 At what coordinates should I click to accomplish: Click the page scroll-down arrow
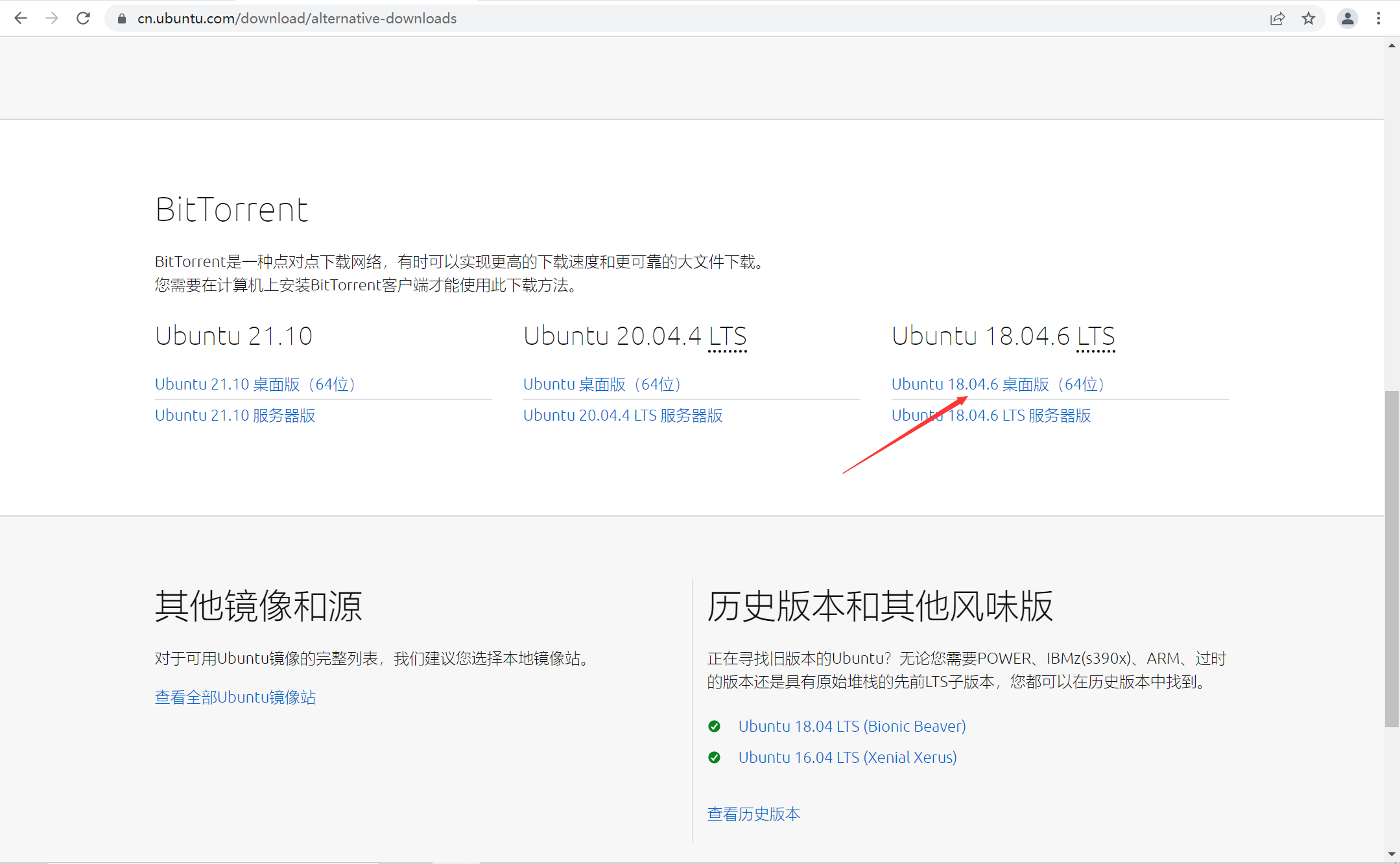pos(1392,855)
